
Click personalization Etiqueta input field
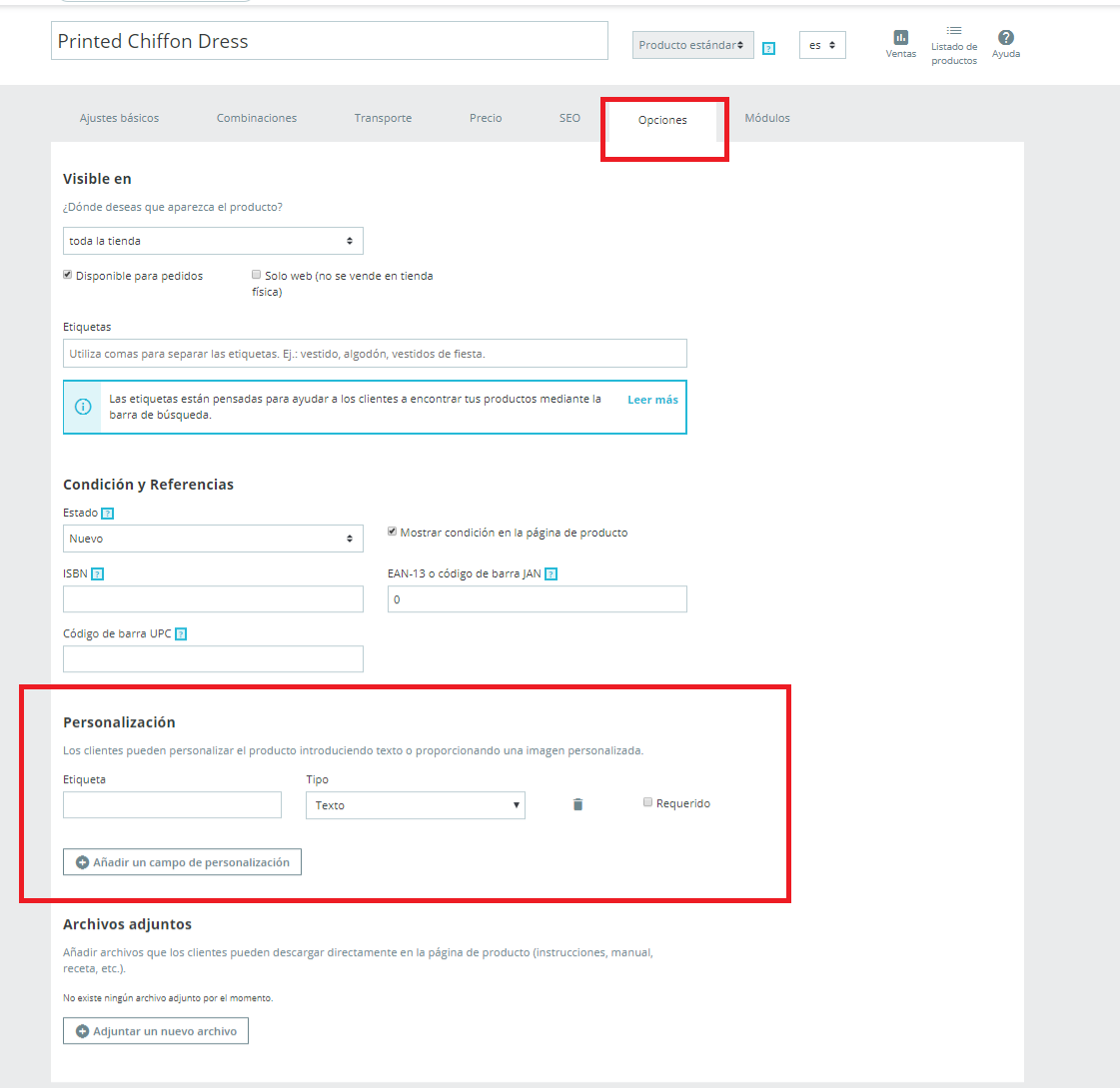pos(172,805)
